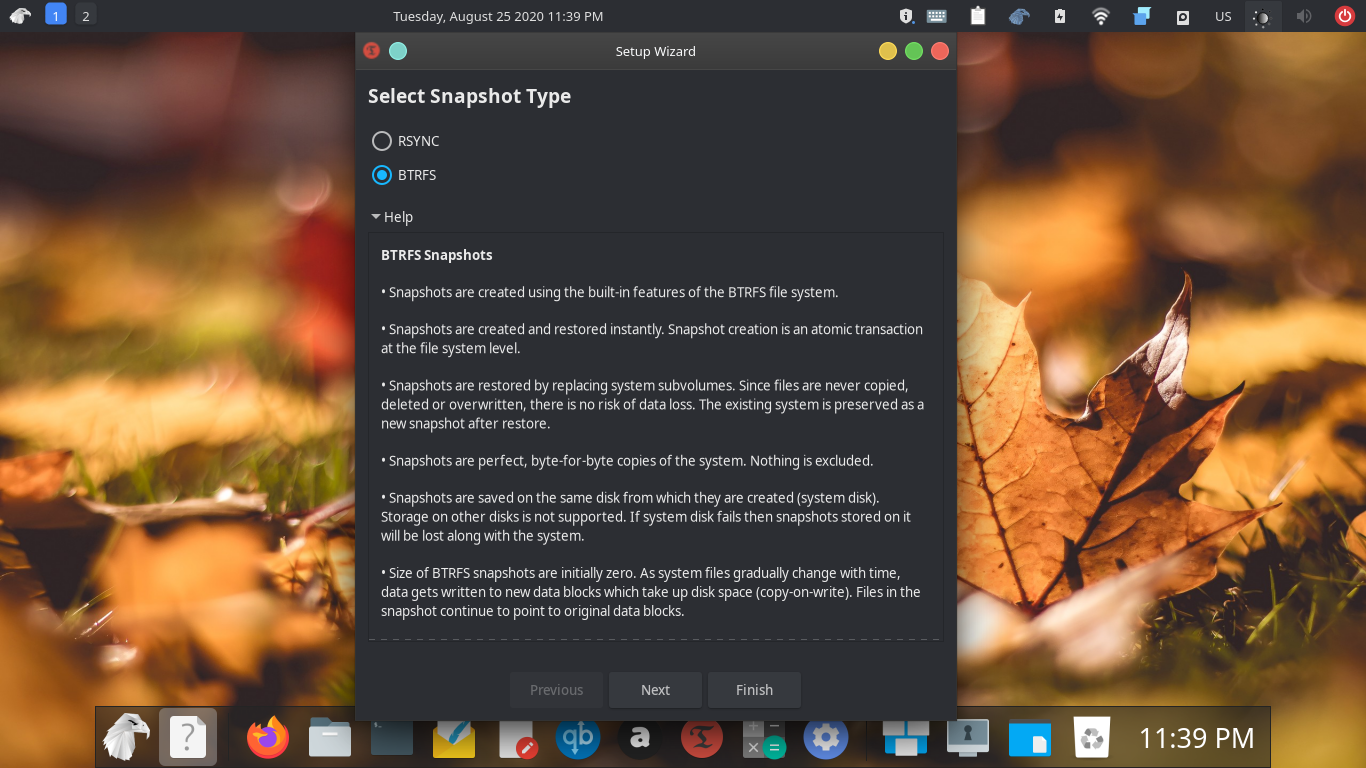The width and height of the screenshot is (1366, 768).
Task: Click the blue window tiles dock icon
Action: tap(906, 739)
